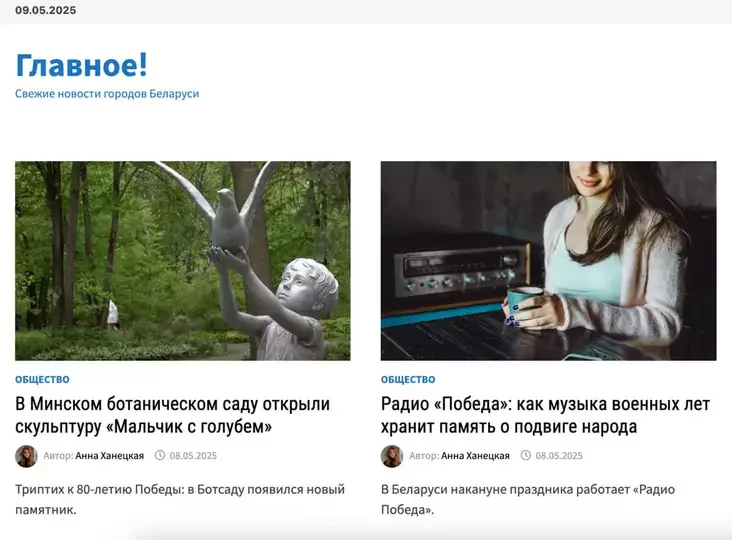
Task: Select "ОБЩЕСТВО" category above the Botanical Garden article
Action: [x=42, y=380]
